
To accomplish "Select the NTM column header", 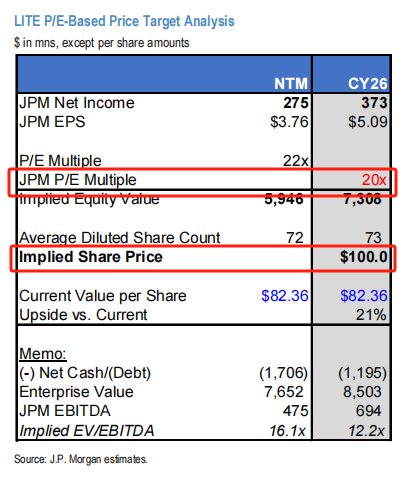I will point(291,84).
